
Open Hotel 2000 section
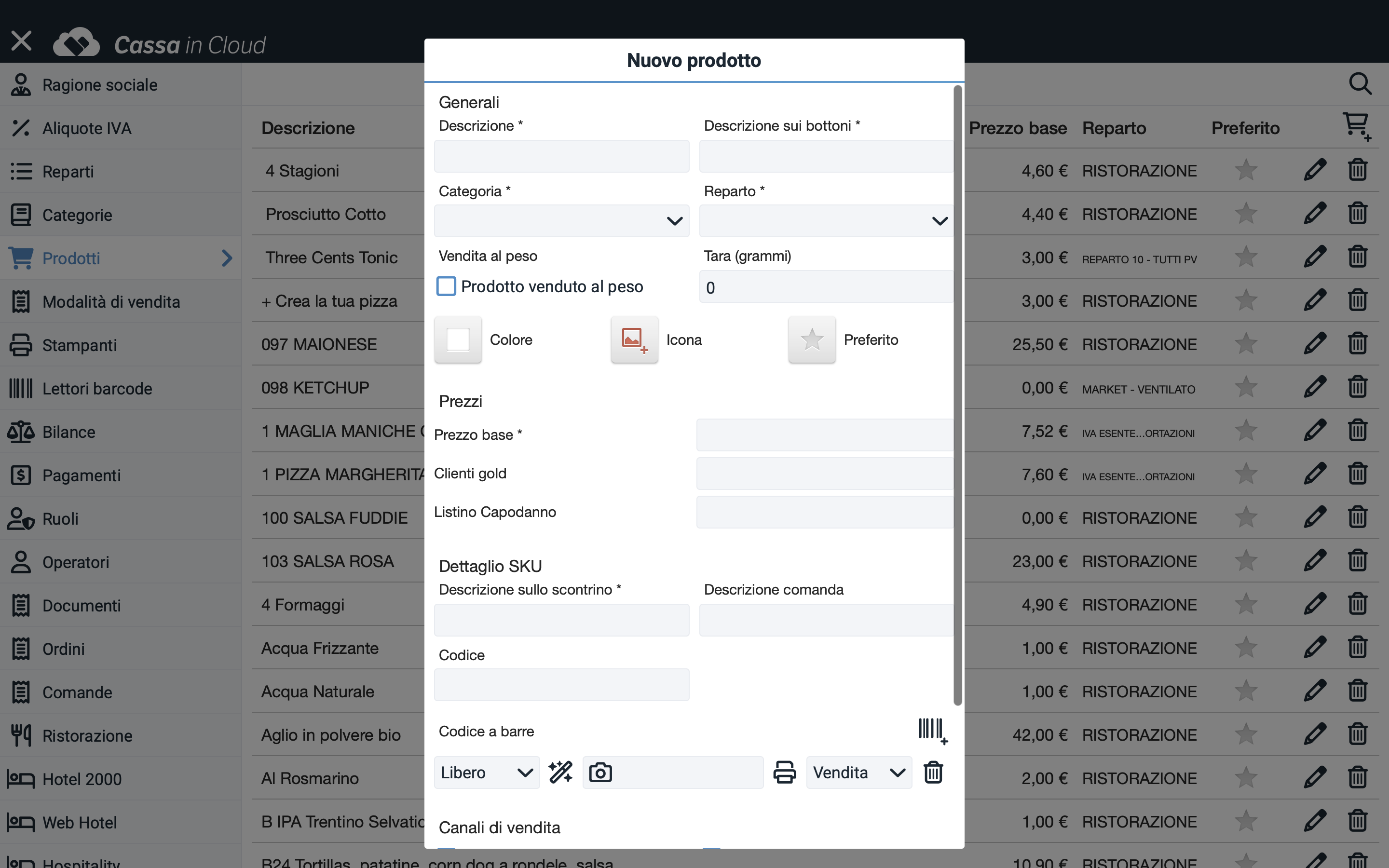click(121, 778)
